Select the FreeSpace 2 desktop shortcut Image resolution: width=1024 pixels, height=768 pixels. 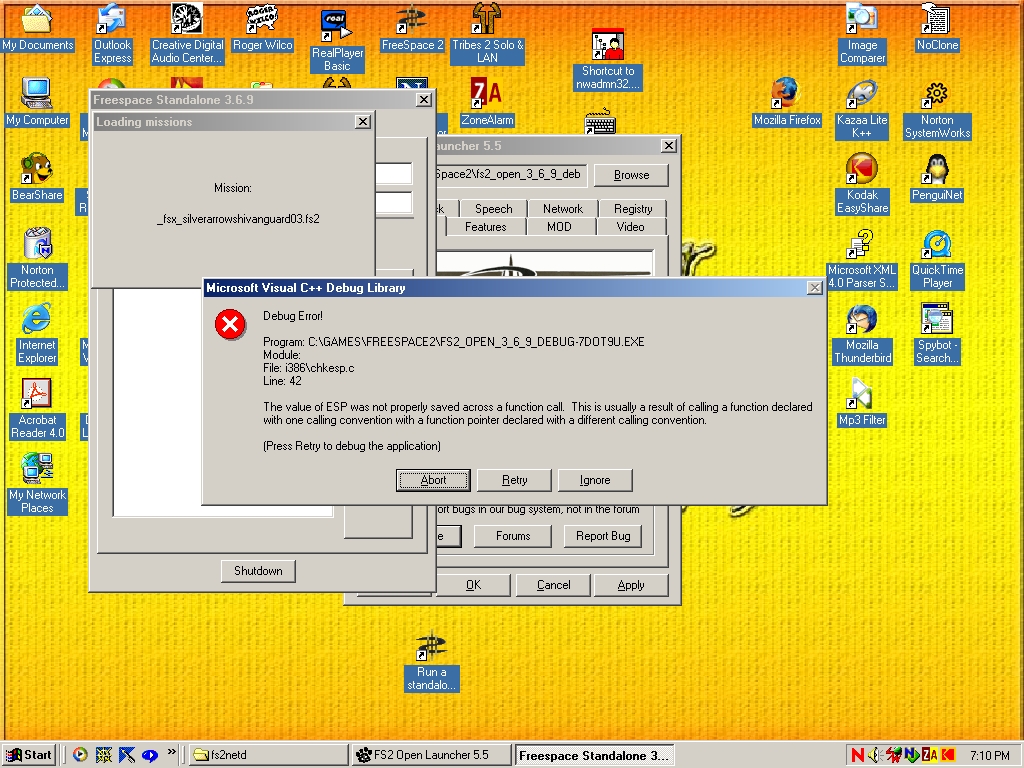[413, 27]
